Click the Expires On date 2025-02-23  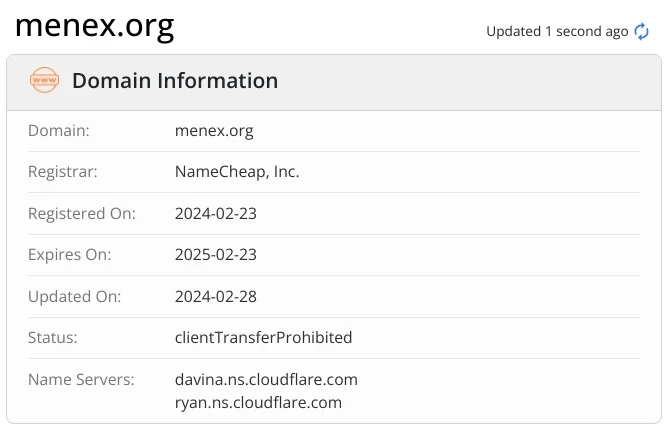point(216,255)
